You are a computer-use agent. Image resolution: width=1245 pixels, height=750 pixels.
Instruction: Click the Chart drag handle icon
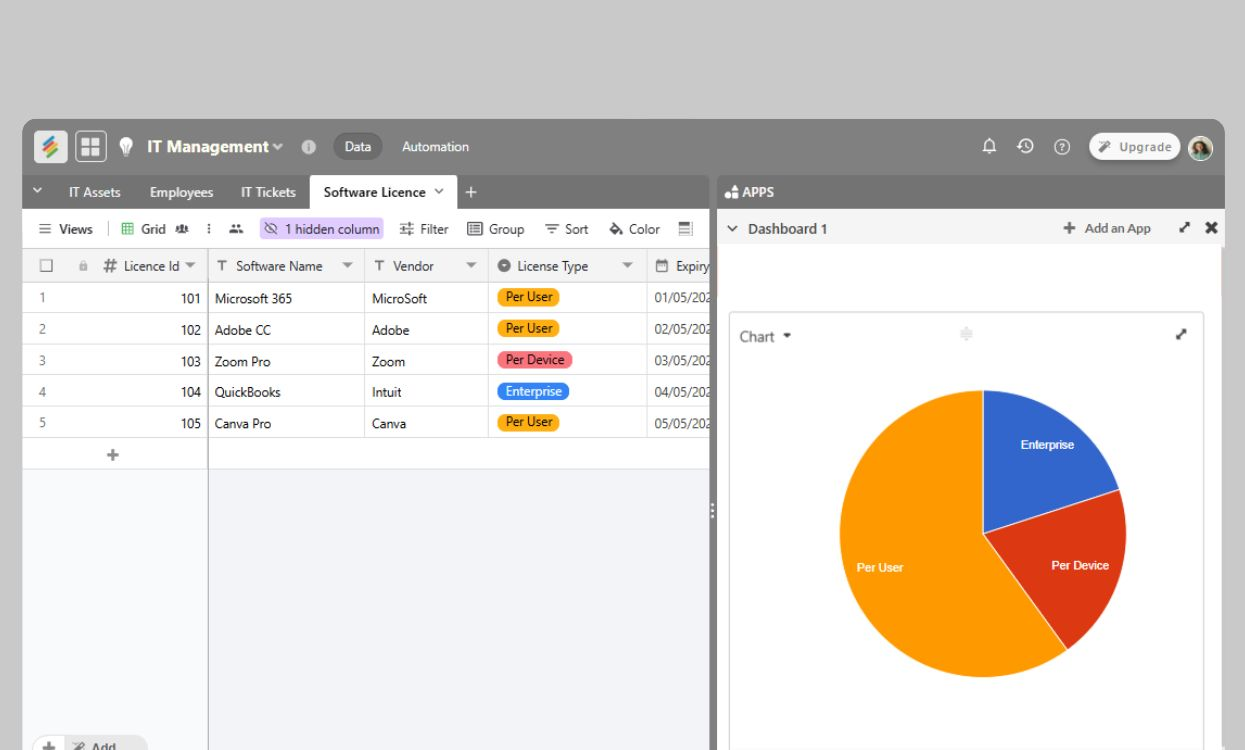click(x=966, y=334)
